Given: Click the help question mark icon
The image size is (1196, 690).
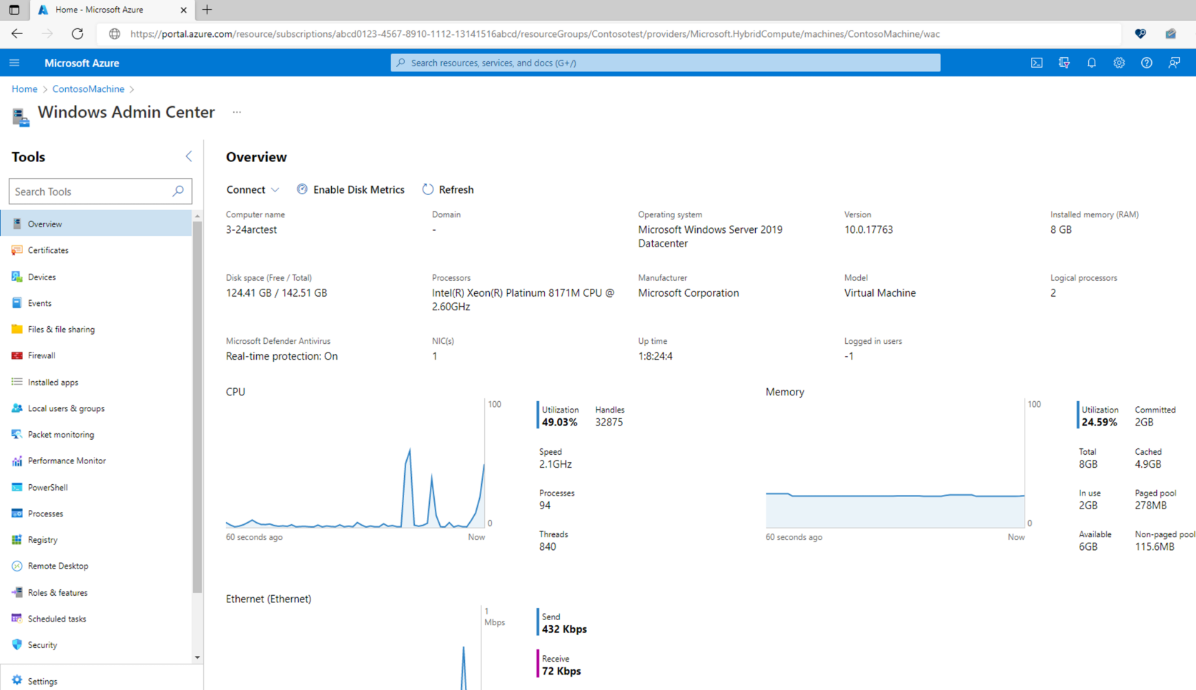Looking at the screenshot, I should click(x=1146, y=63).
